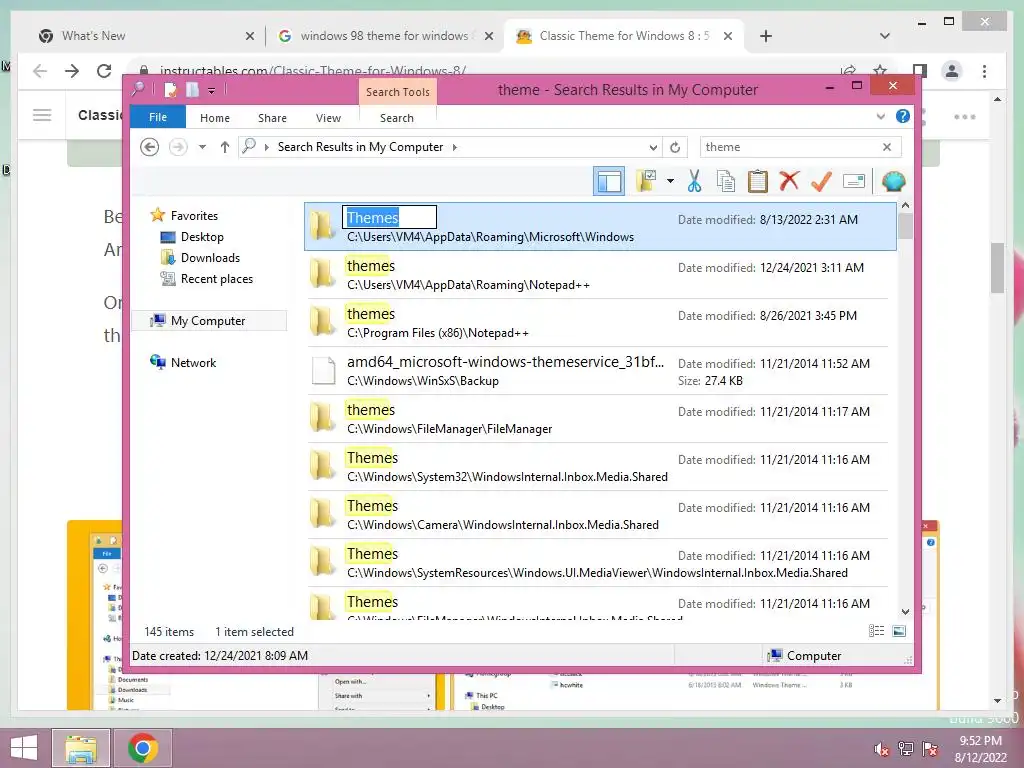Open the Home ribbon tab

[215, 118]
